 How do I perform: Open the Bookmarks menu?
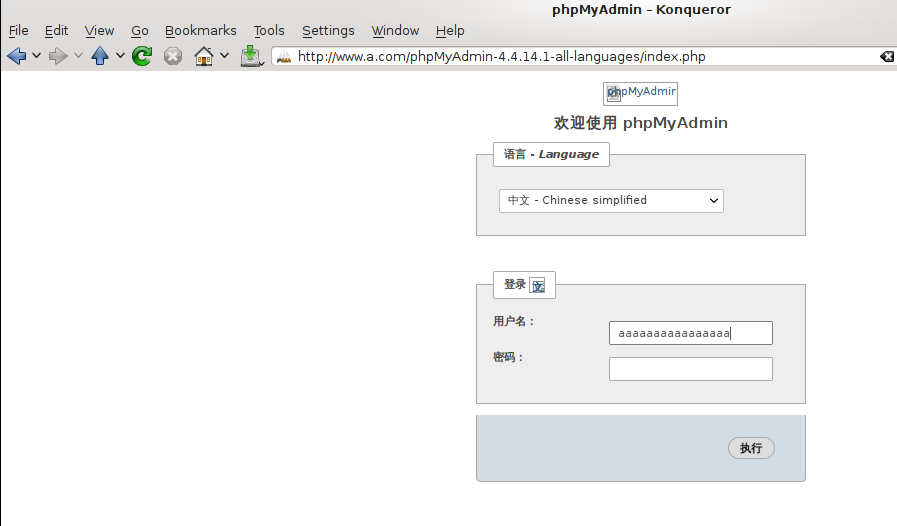[x=200, y=30]
